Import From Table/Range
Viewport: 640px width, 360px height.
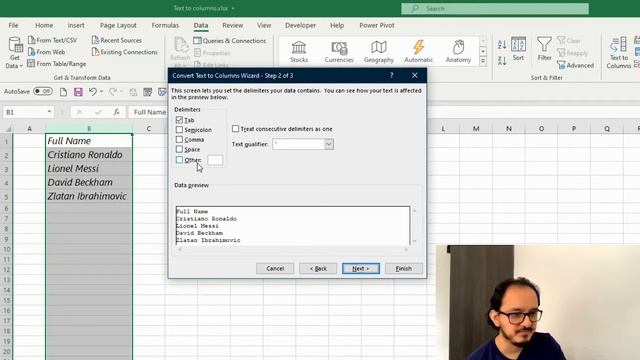coord(56,64)
